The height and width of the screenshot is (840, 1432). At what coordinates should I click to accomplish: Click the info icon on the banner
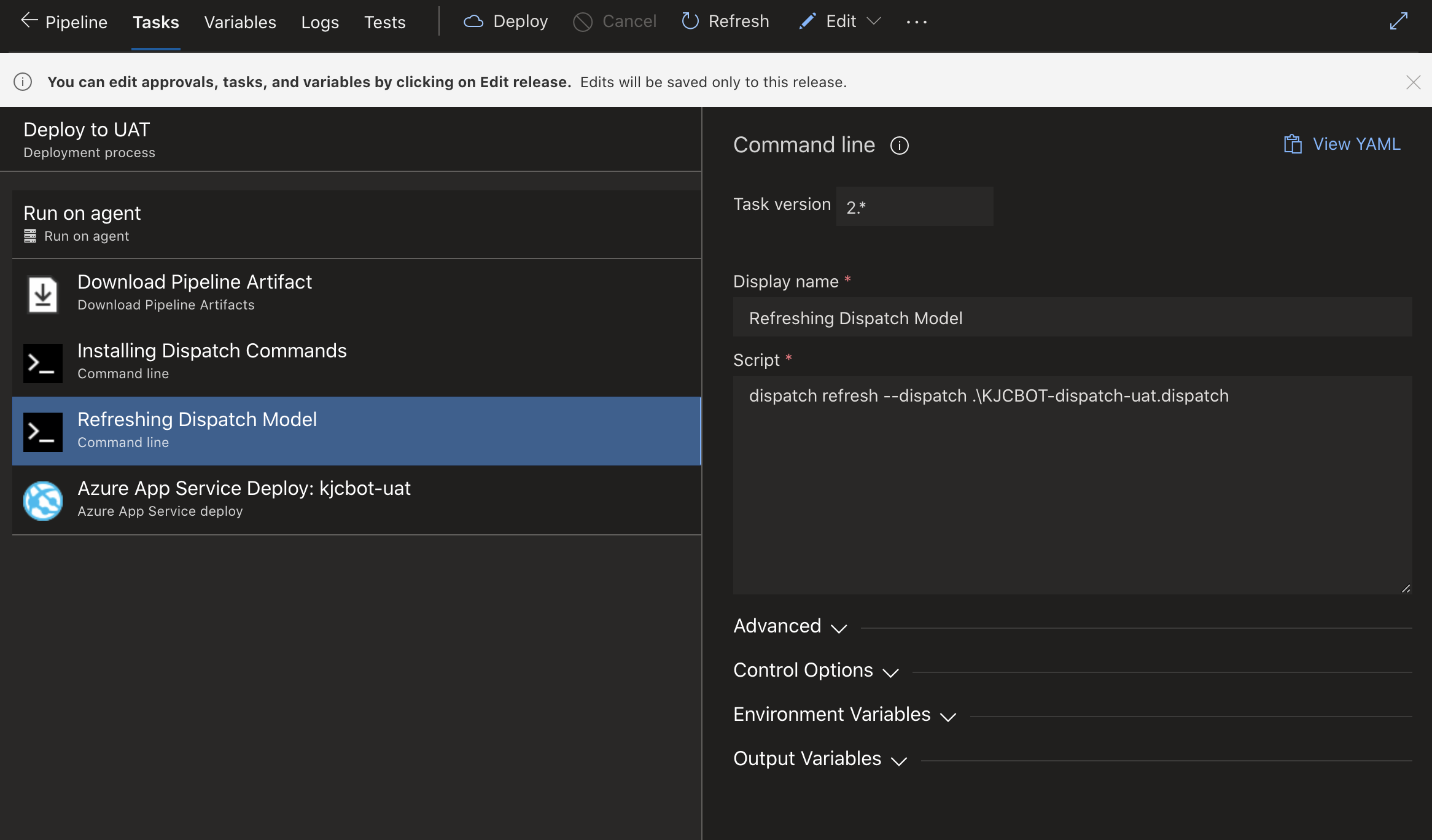(x=23, y=82)
